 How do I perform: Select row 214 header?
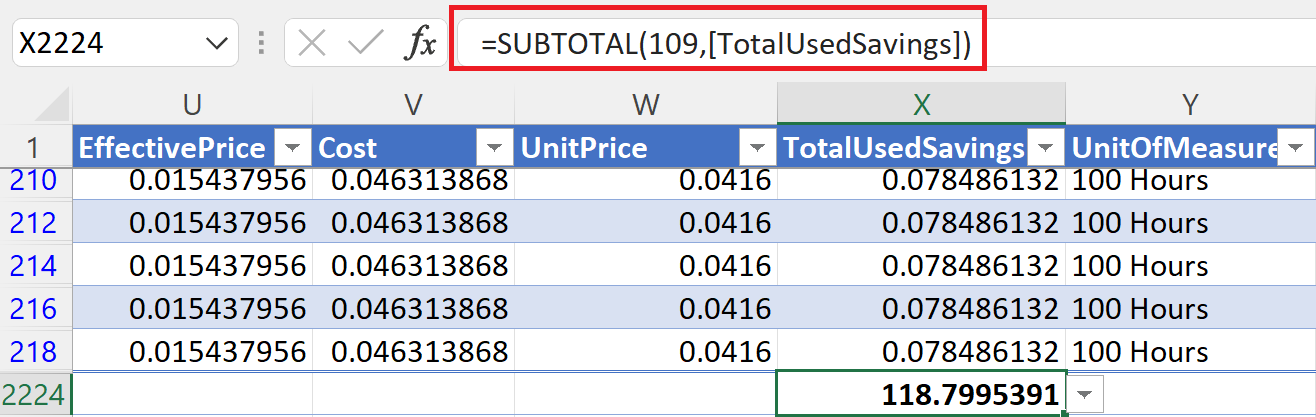click(35, 266)
